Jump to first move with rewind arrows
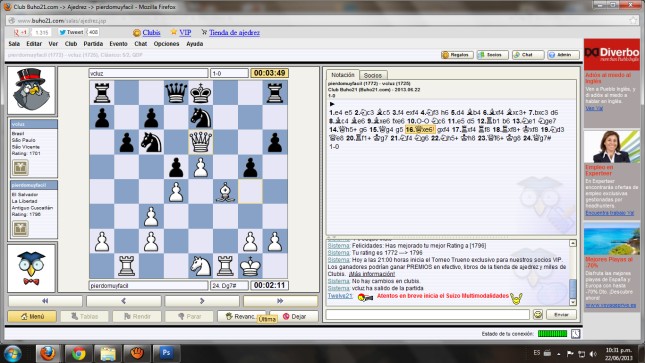The height and width of the screenshot is (363, 645). [x=45, y=301]
